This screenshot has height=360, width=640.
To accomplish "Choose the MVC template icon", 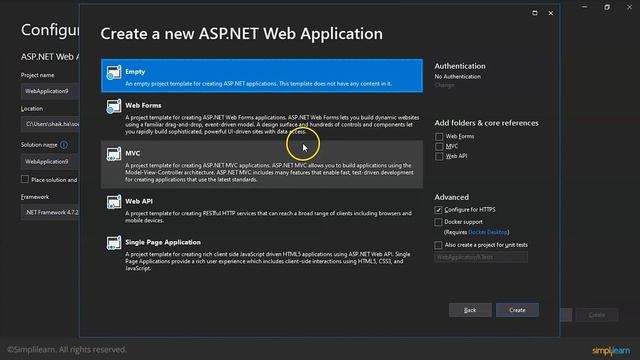I will click(x=113, y=154).
